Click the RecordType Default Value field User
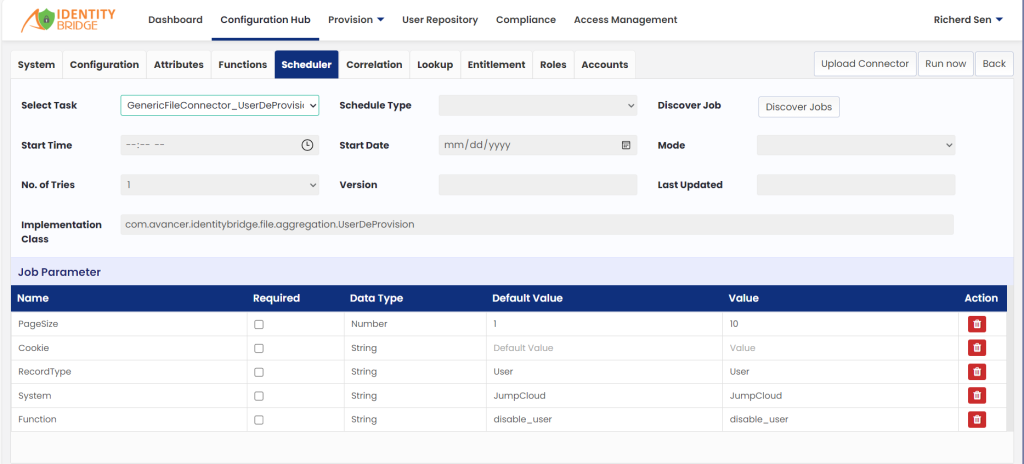 click(x=604, y=372)
